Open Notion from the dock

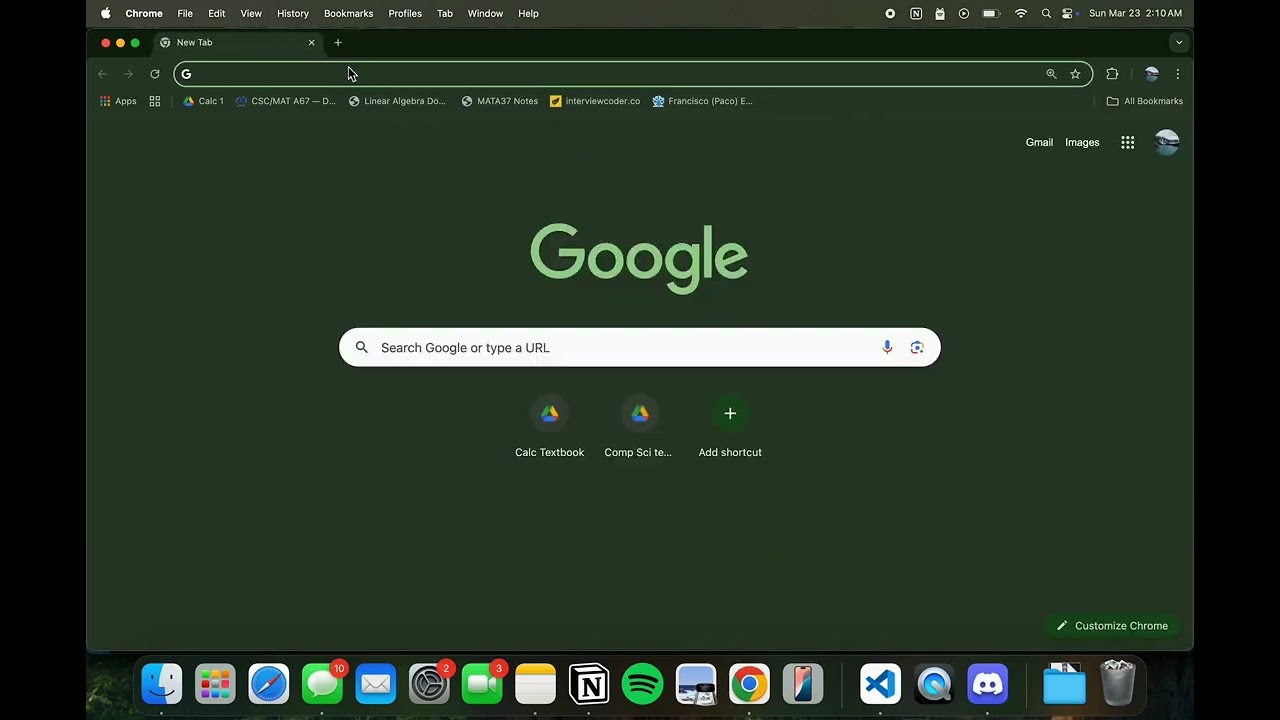(589, 685)
